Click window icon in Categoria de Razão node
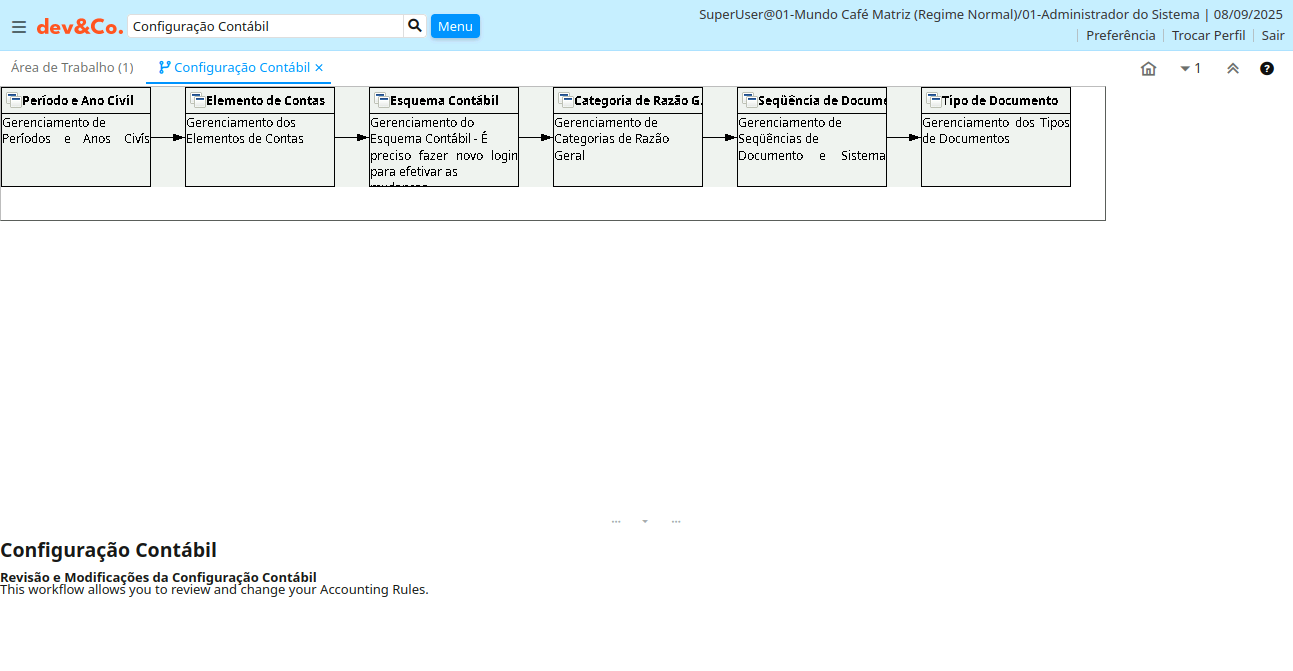1293x671 pixels. point(566,100)
